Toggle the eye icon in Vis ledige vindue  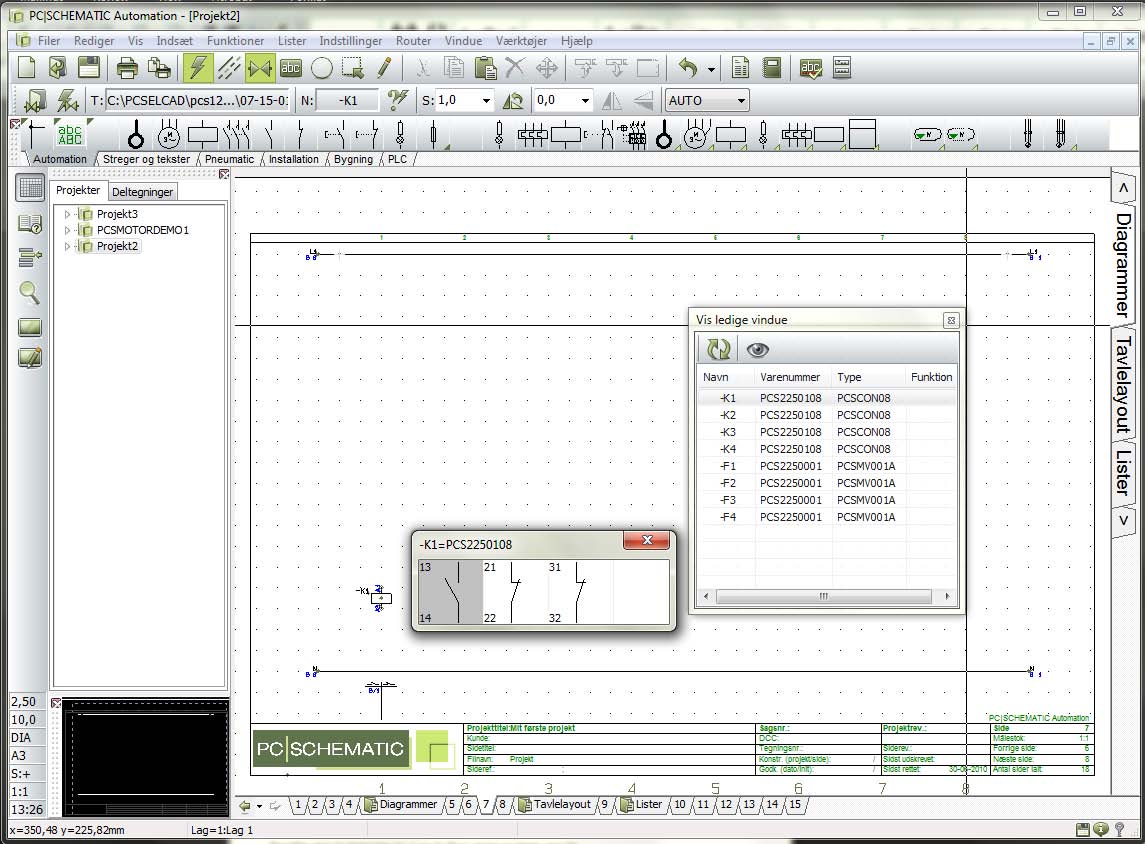tap(757, 350)
